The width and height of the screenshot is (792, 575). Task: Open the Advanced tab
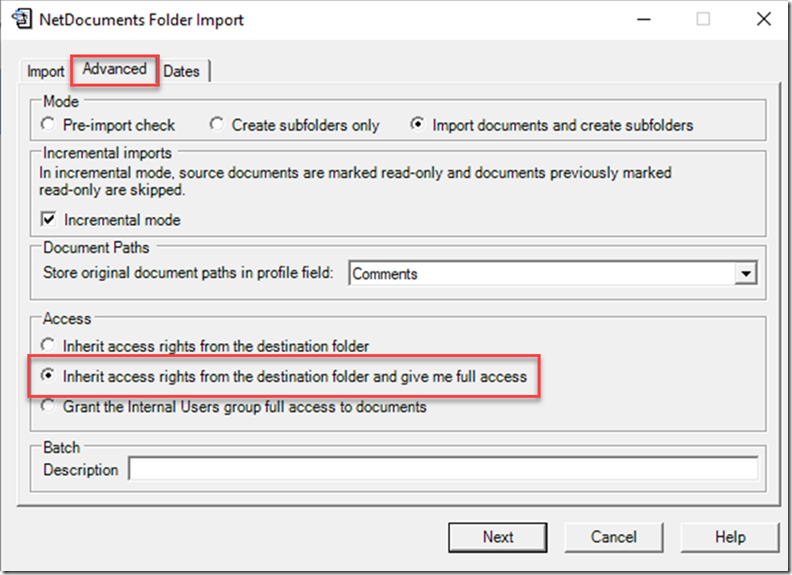[x=115, y=69]
